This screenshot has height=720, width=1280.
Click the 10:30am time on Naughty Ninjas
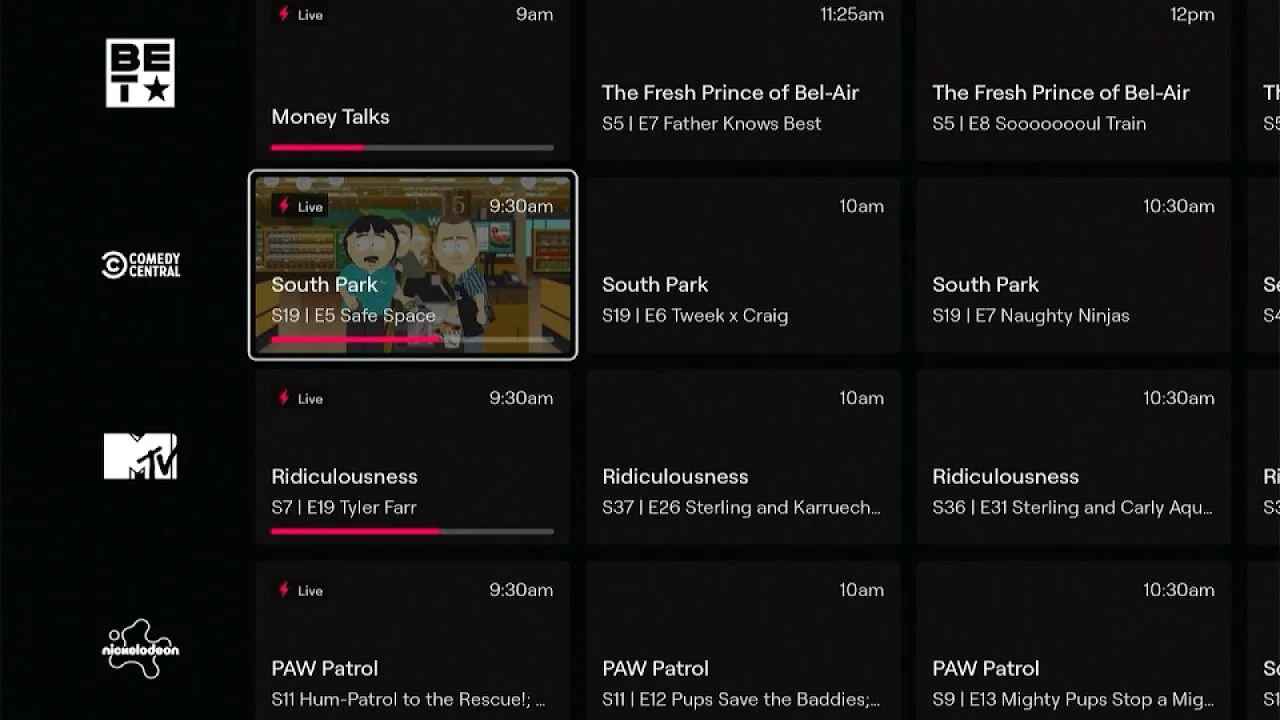point(1179,207)
